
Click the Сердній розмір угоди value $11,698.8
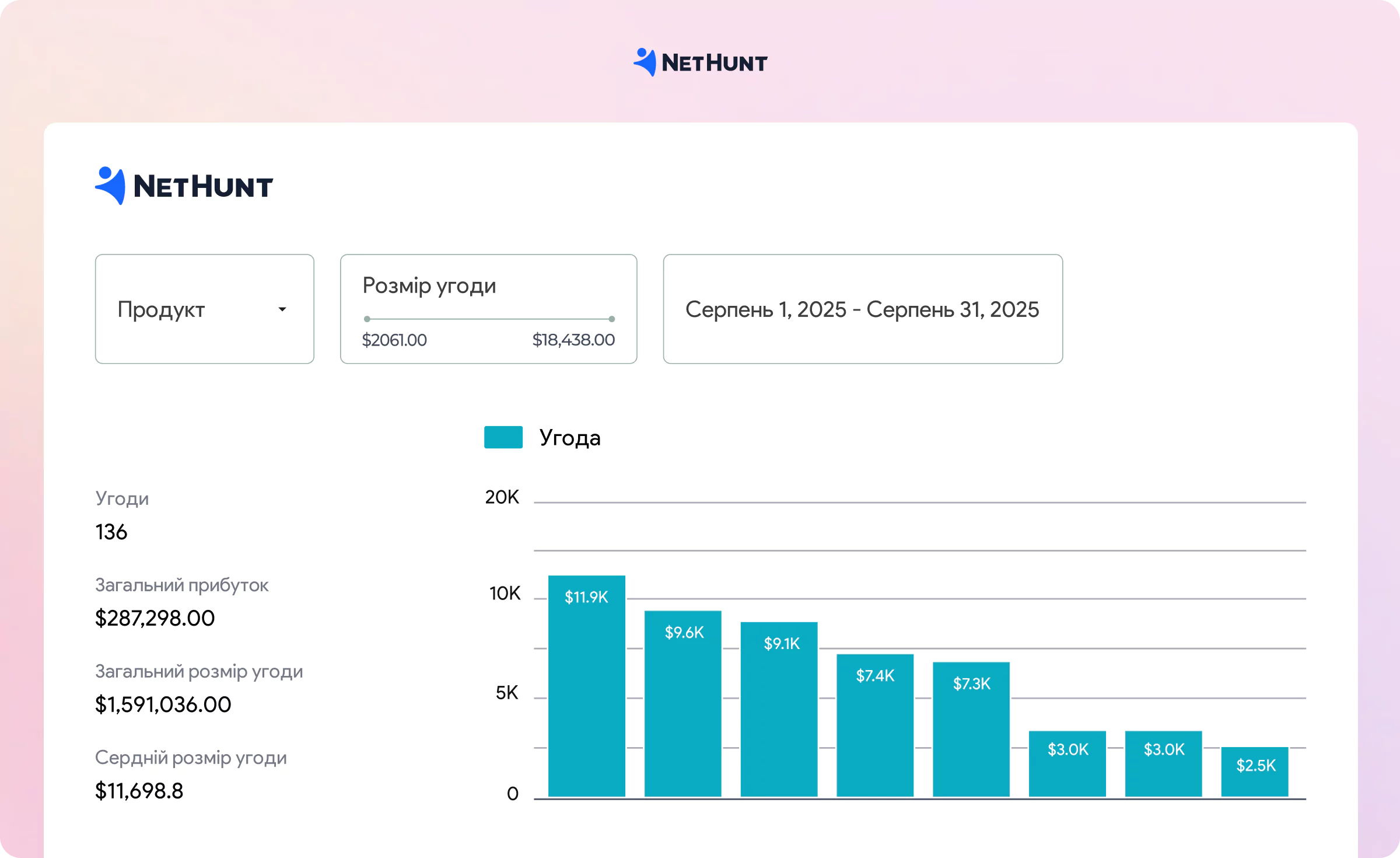[x=139, y=791]
